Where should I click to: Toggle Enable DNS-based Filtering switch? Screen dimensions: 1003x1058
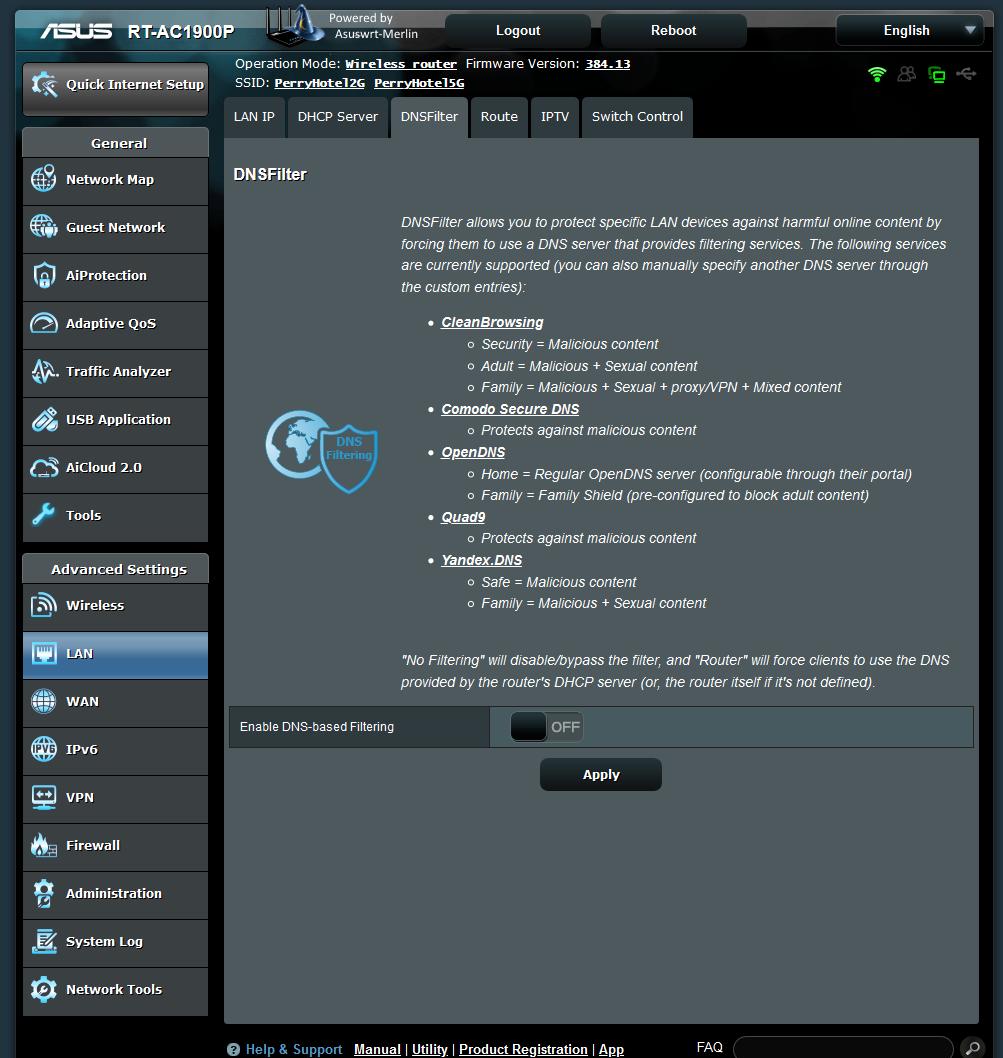(547, 727)
